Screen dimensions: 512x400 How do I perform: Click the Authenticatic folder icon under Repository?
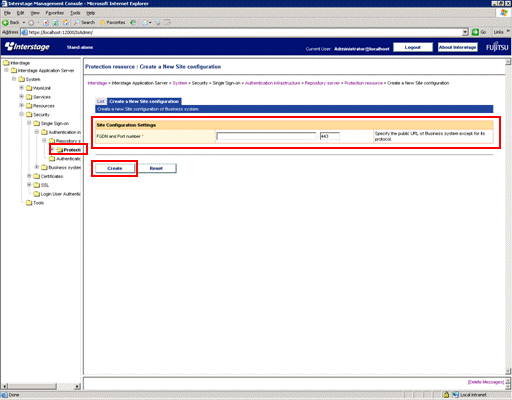pos(52,159)
